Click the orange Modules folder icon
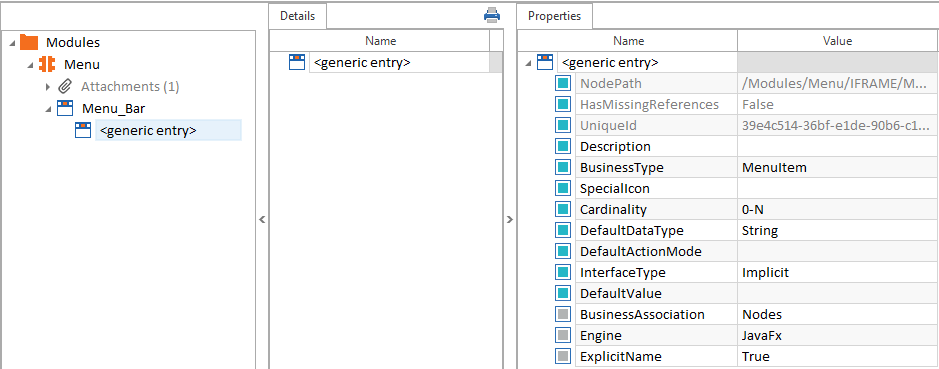Screen dimensions: 939x369 29,42
